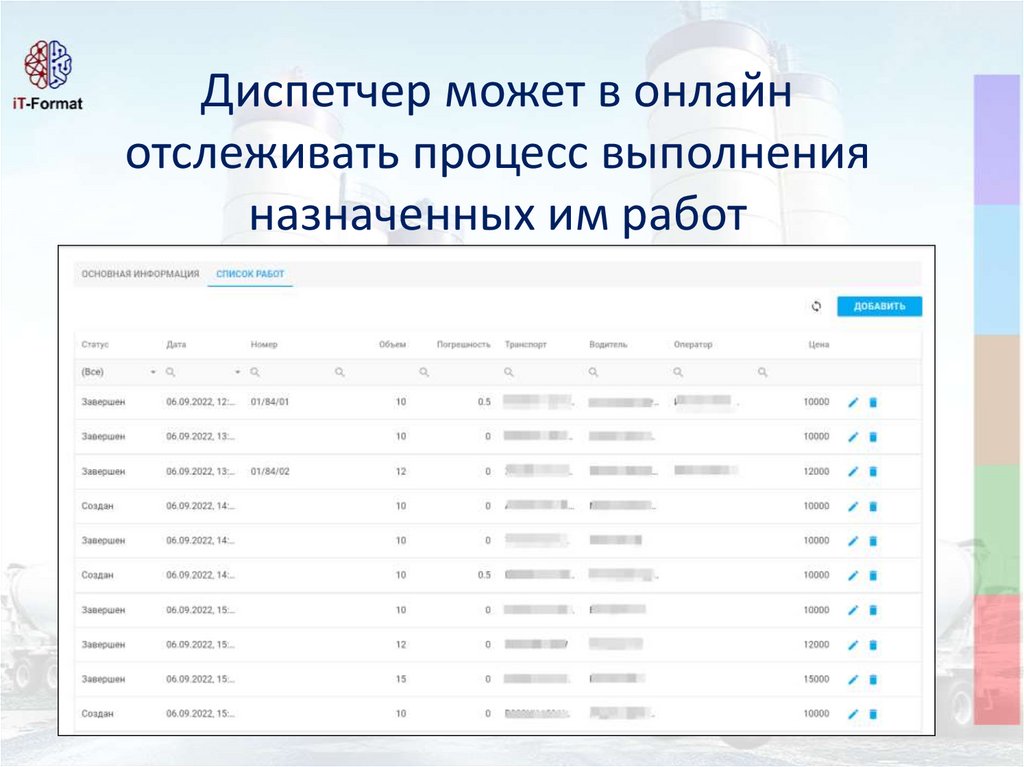This screenshot has height=767, width=1024.
Task: Click the search field under Дата column
Action: pos(202,372)
